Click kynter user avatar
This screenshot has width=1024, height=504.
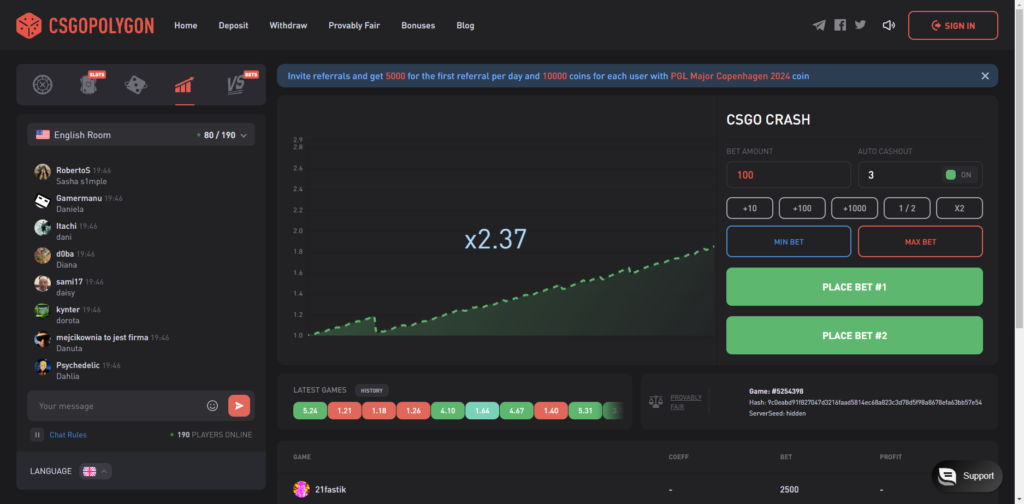tap(42, 311)
